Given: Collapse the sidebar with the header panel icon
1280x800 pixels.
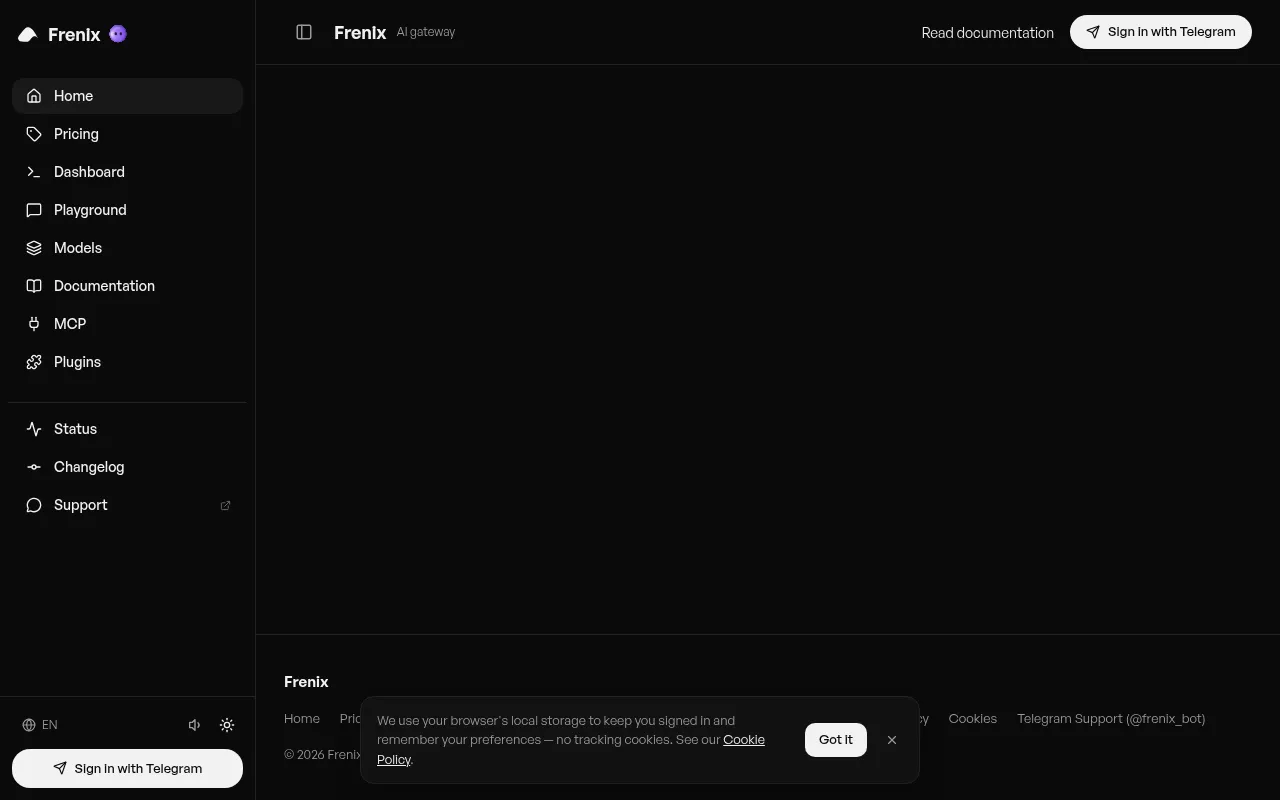Looking at the screenshot, I should point(304,32).
